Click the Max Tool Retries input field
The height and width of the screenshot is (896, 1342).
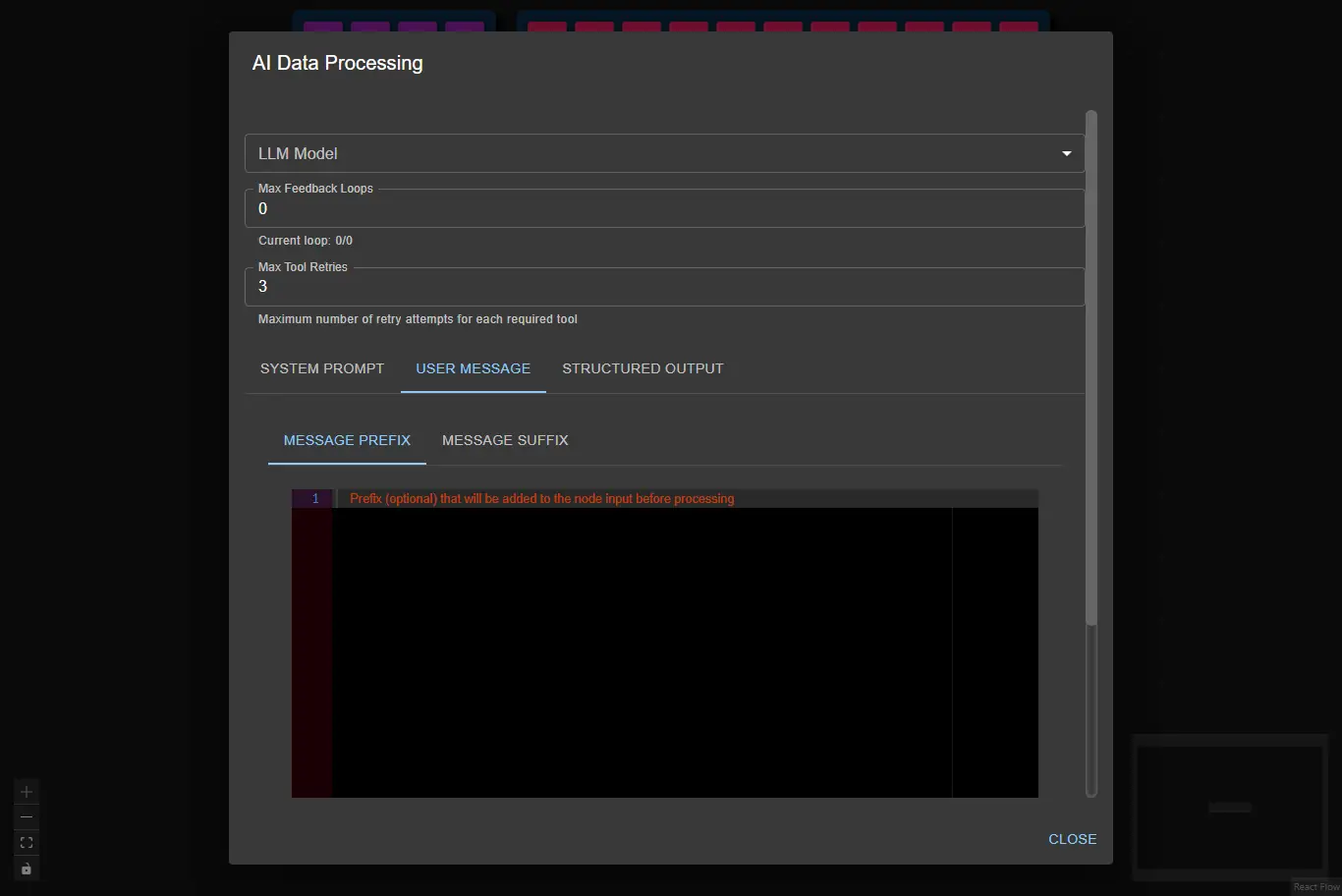(x=664, y=286)
